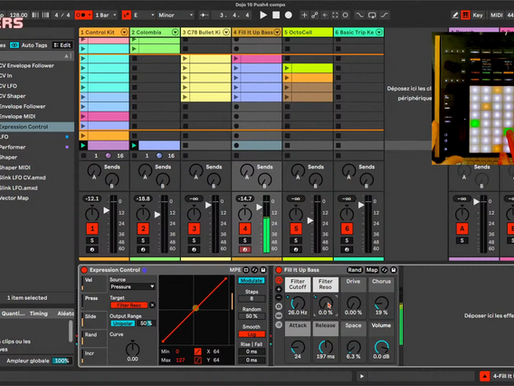Image resolution: width=514 pixels, height=386 pixels.
Task: Solo track 4 with its S button
Action: [x=245, y=240]
